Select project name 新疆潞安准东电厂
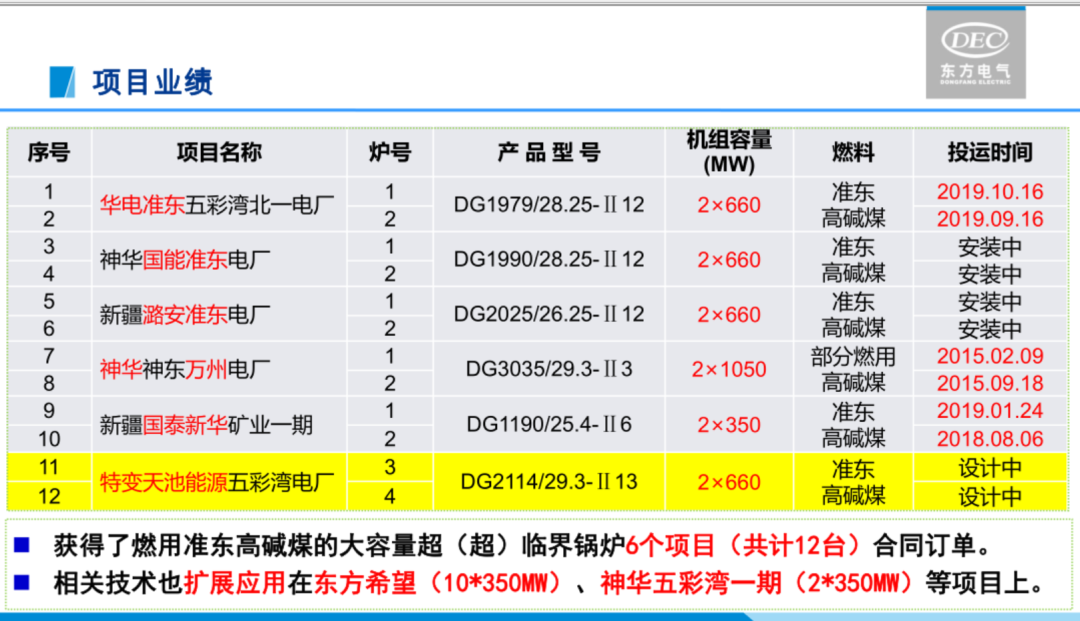Screen dimensions: 1080x621 pos(185,315)
